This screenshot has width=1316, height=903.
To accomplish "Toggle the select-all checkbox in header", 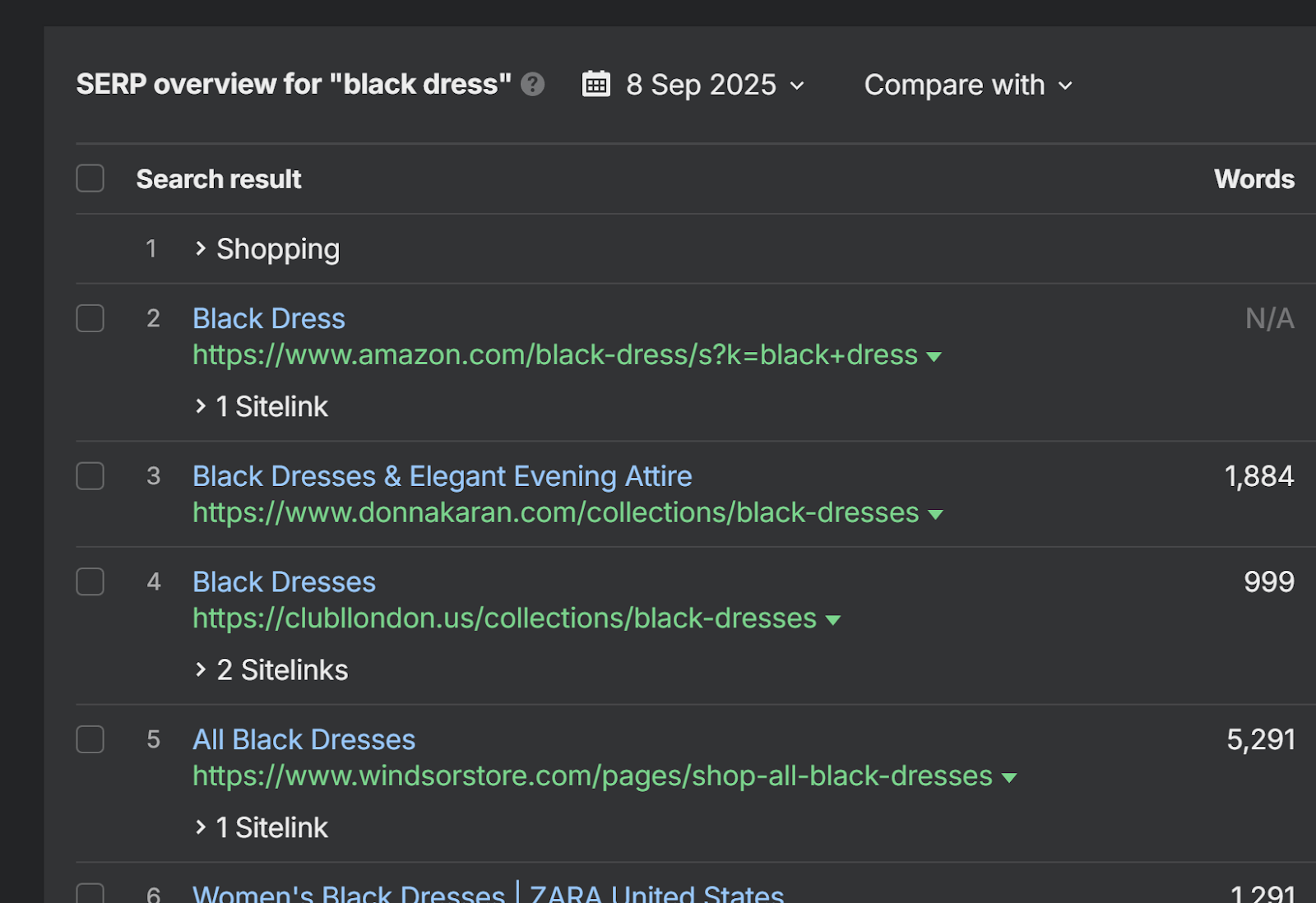I will 90,178.
